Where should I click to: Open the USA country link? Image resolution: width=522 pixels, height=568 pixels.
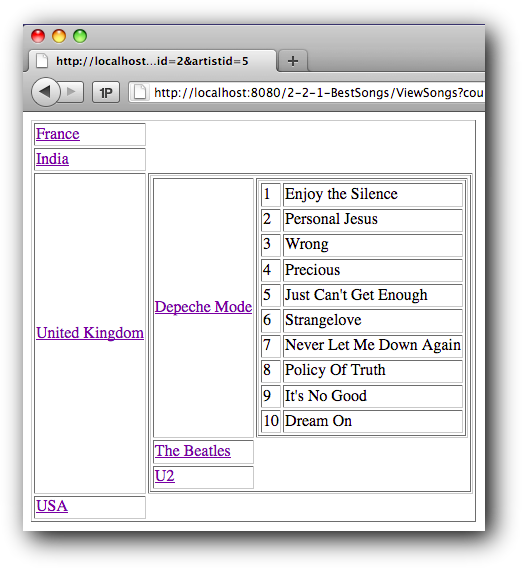click(x=52, y=506)
